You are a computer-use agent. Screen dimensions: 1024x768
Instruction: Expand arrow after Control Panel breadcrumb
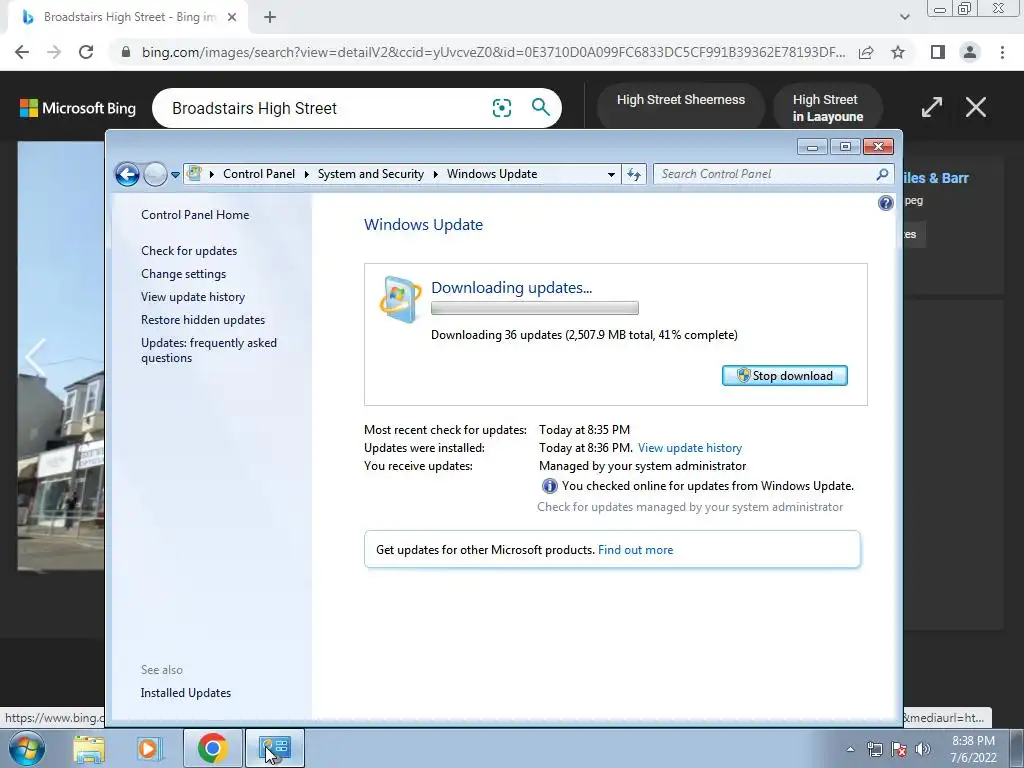306,174
